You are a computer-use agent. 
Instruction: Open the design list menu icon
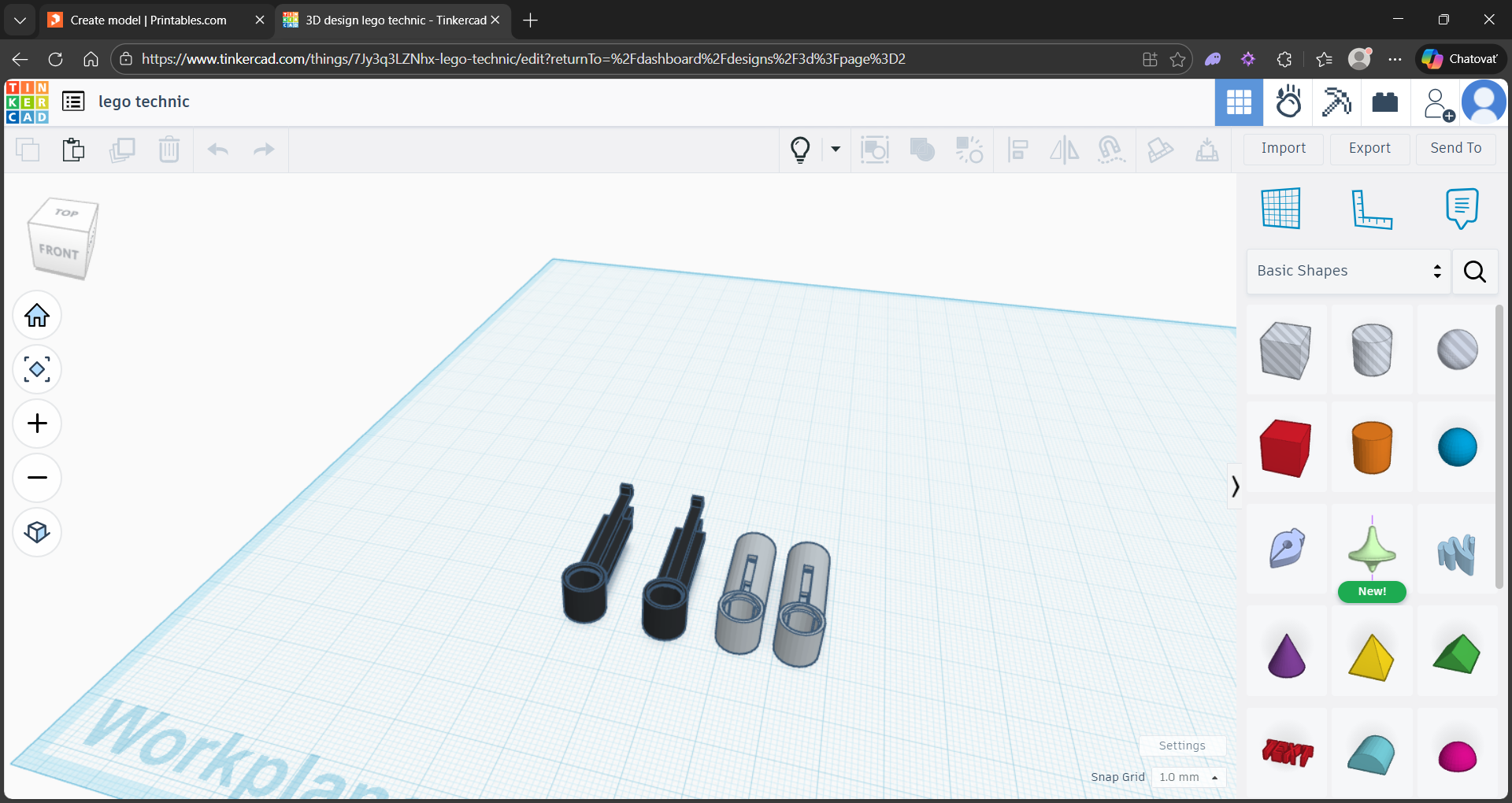click(x=73, y=102)
